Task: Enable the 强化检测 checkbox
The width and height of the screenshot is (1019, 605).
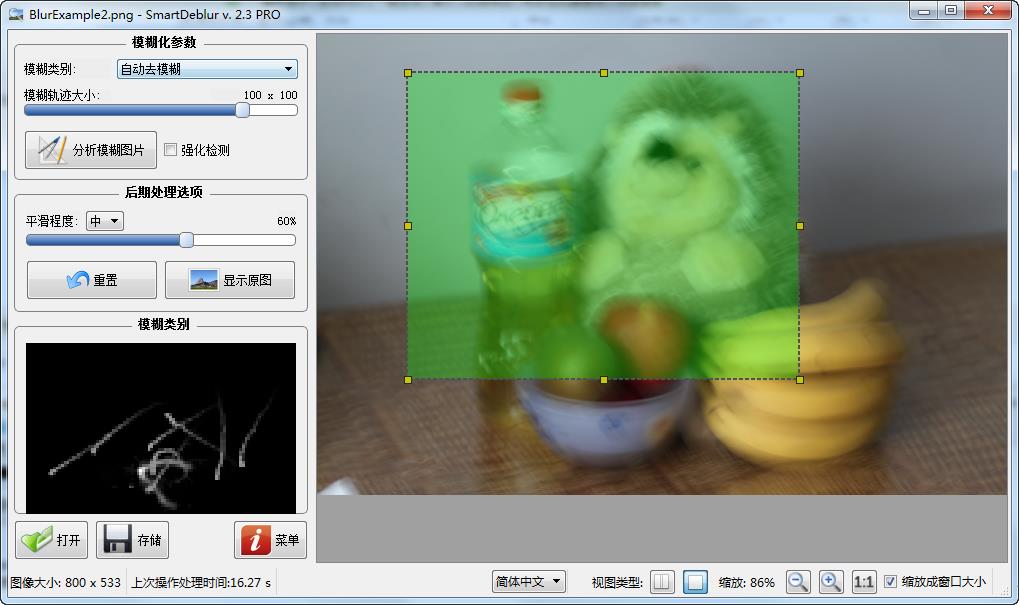Action: pyautogui.click(x=171, y=150)
